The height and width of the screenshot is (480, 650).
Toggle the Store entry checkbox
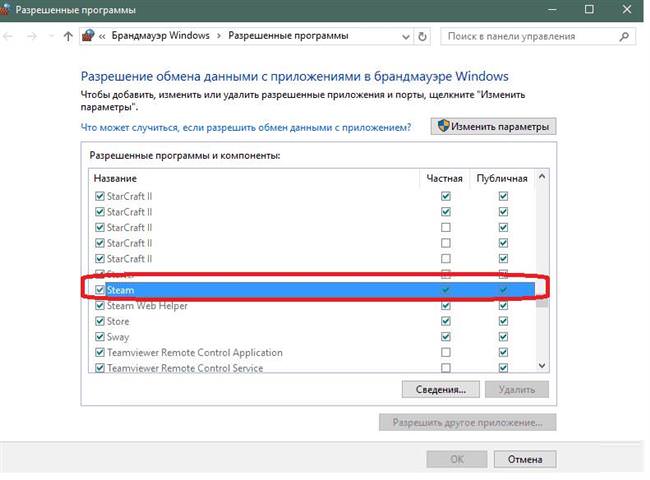(x=99, y=321)
